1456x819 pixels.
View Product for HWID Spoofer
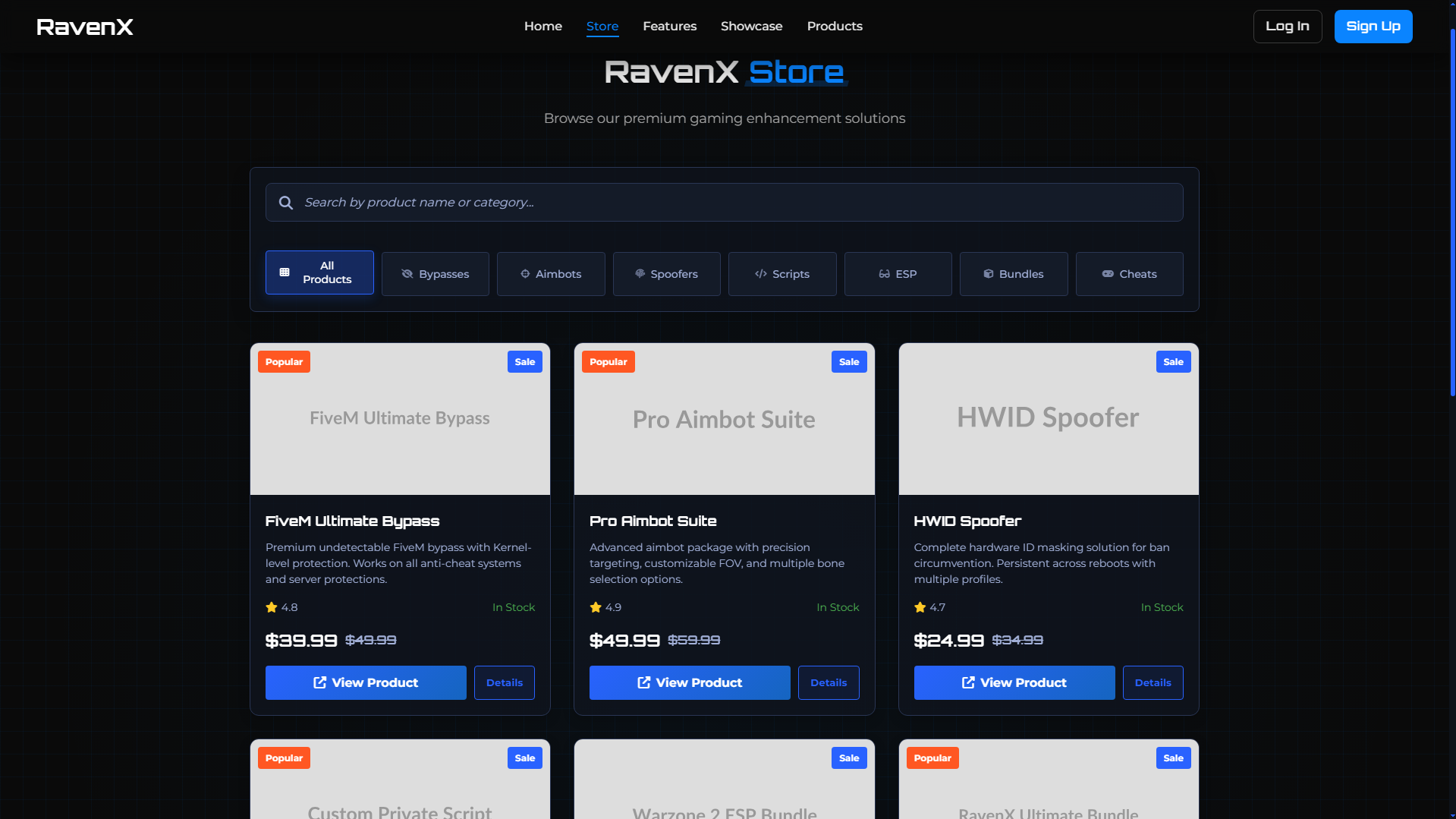tap(1014, 682)
